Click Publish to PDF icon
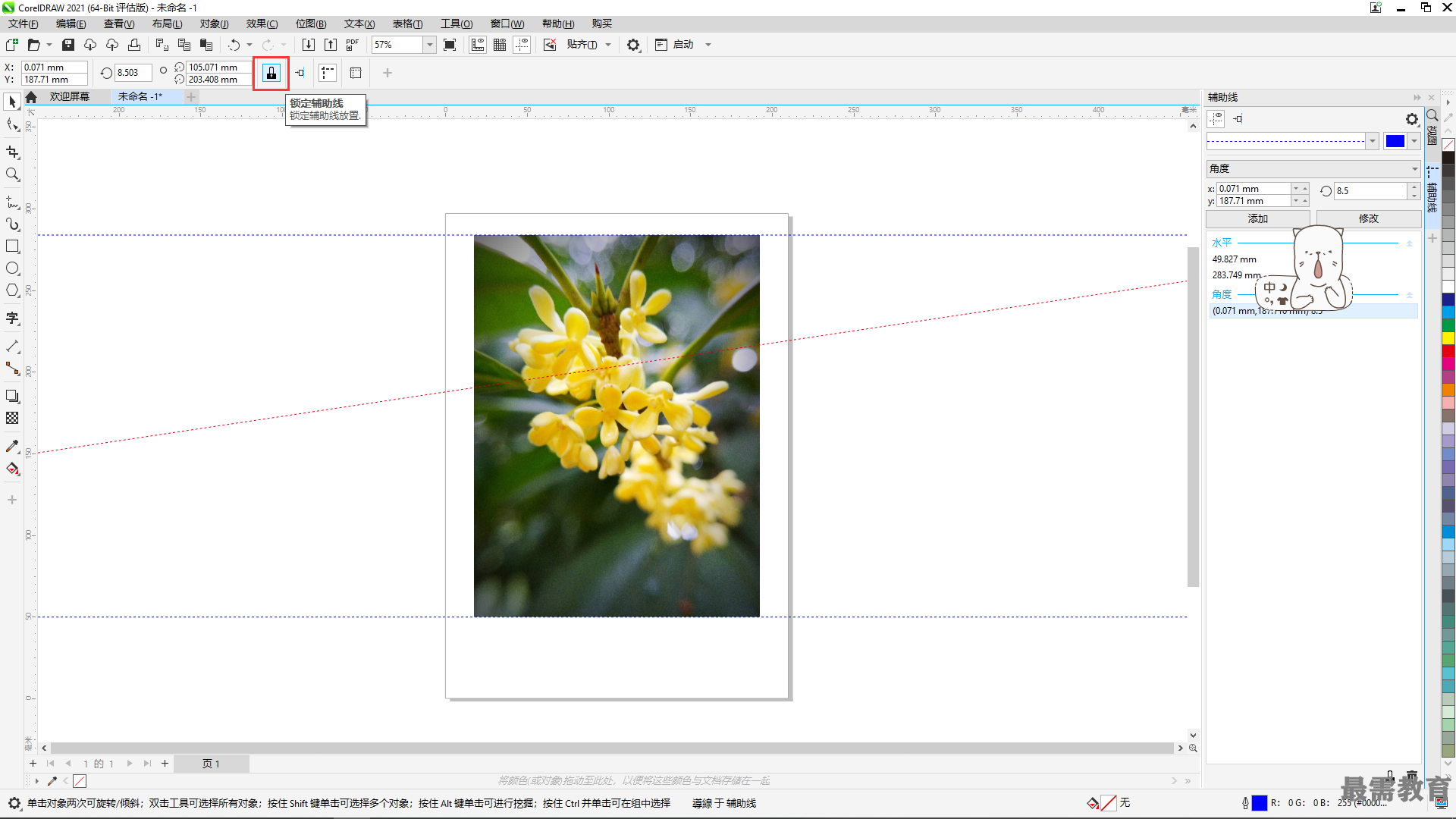1456x819 pixels. pos(353,45)
